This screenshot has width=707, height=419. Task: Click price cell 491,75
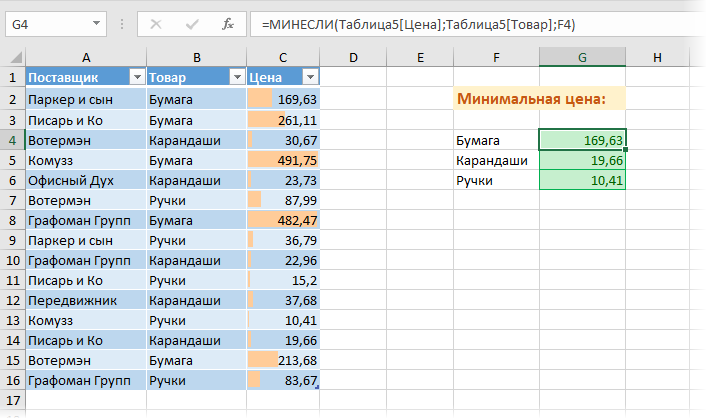point(283,161)
